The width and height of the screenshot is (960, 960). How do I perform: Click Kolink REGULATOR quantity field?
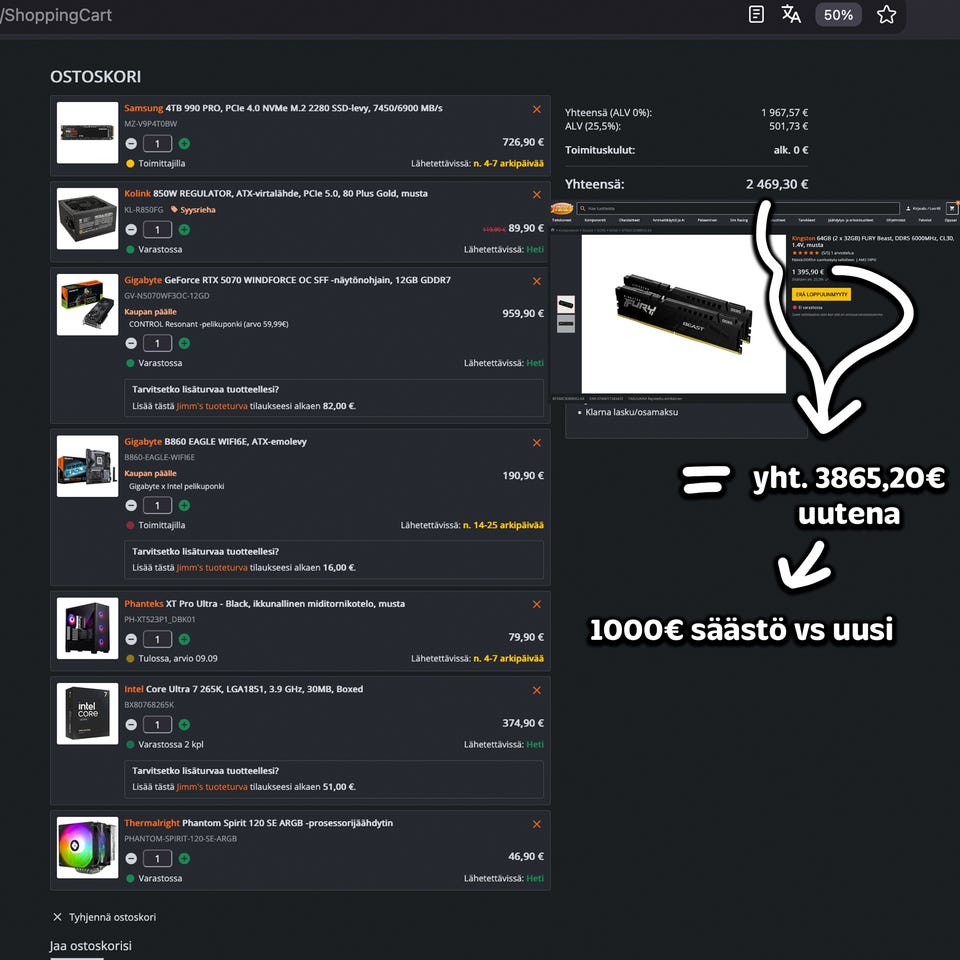click(x=157, y=230)
